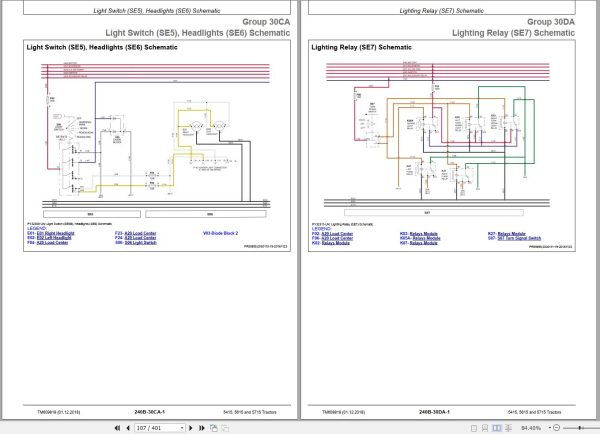This screenshot has width=600, height=434.
Task: Click the Group 30DA heading
Action: pyautogui.click(x=551, y=22)
